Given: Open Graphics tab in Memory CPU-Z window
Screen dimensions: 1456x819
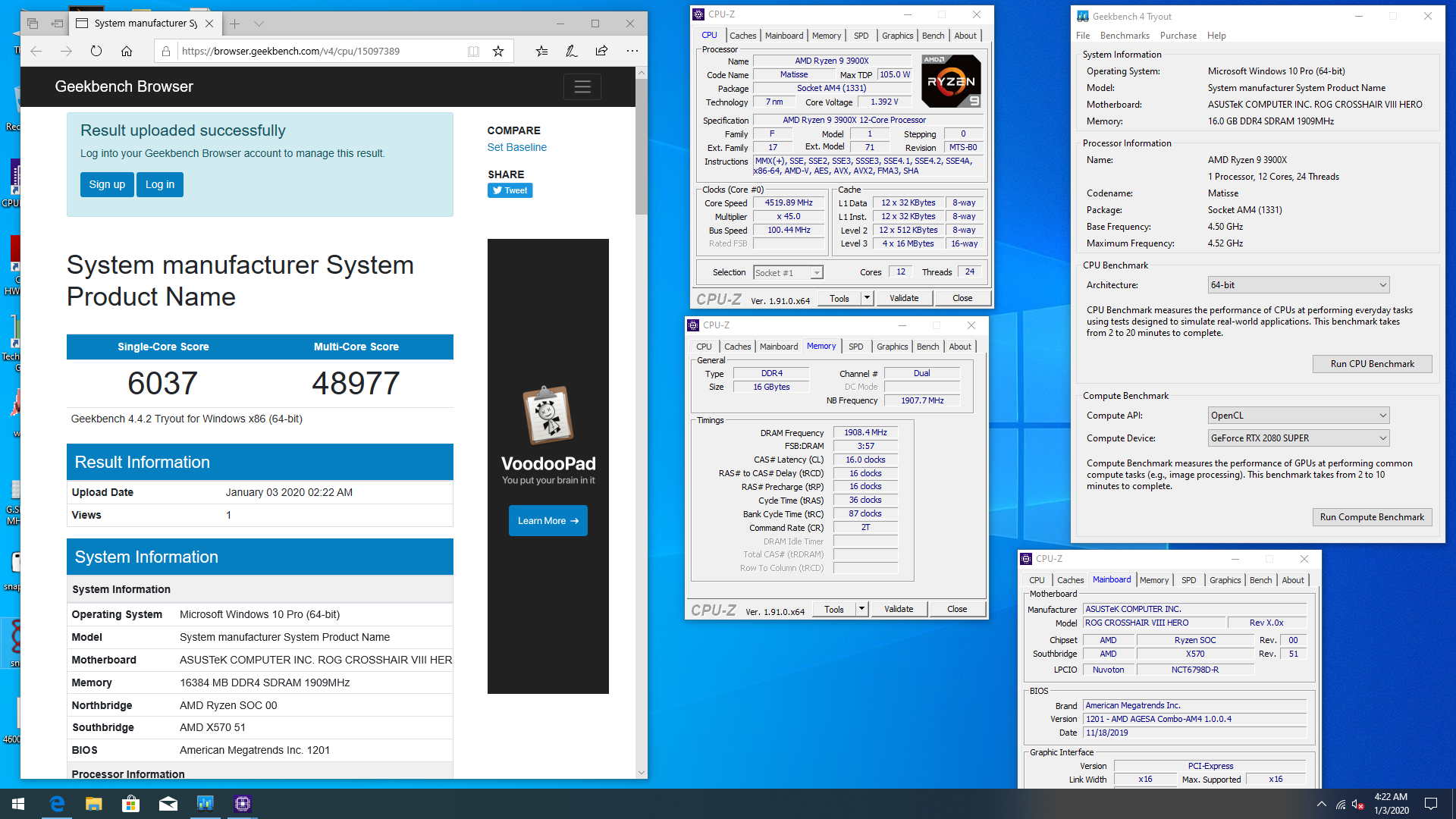Looking at the screenshot, I should (x=892, y=347).
